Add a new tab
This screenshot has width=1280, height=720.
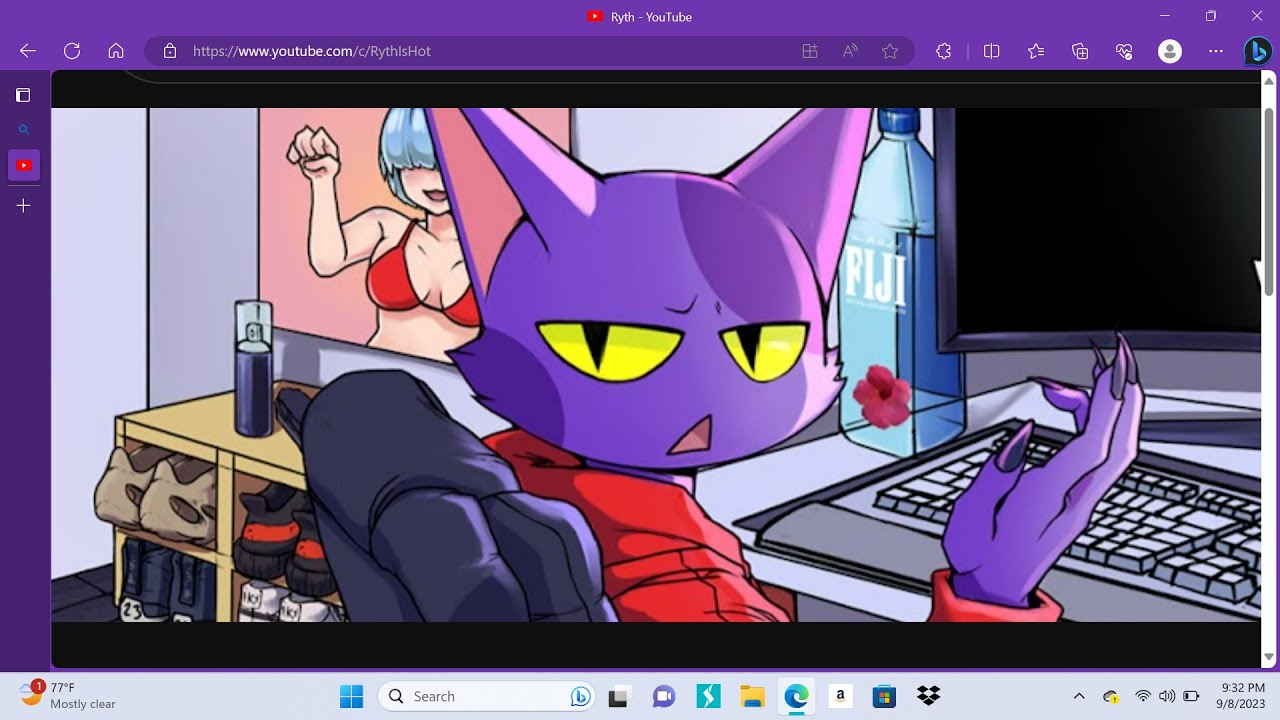[x=24, y=205]
